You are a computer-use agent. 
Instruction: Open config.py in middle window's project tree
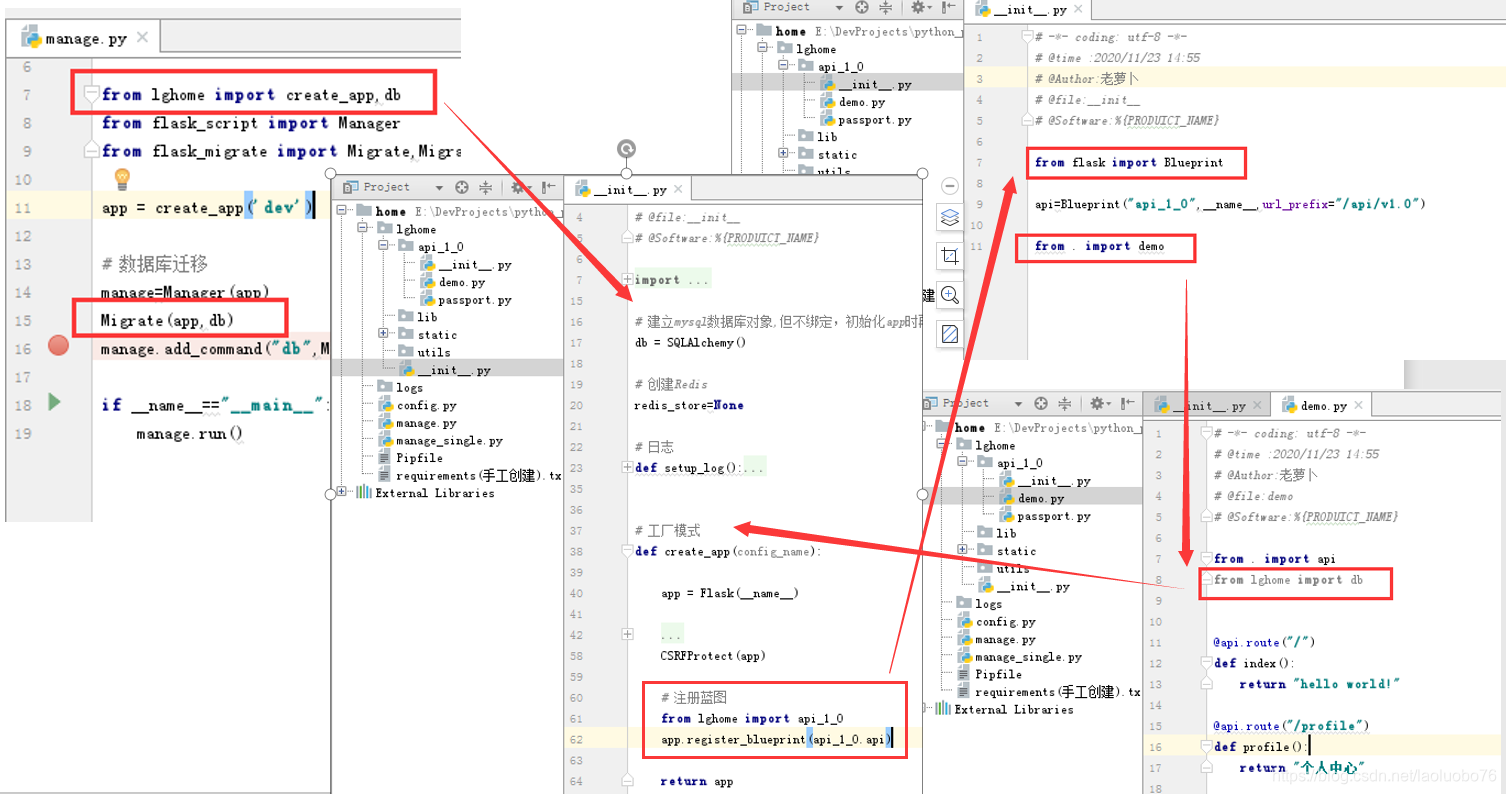(418, 405)
